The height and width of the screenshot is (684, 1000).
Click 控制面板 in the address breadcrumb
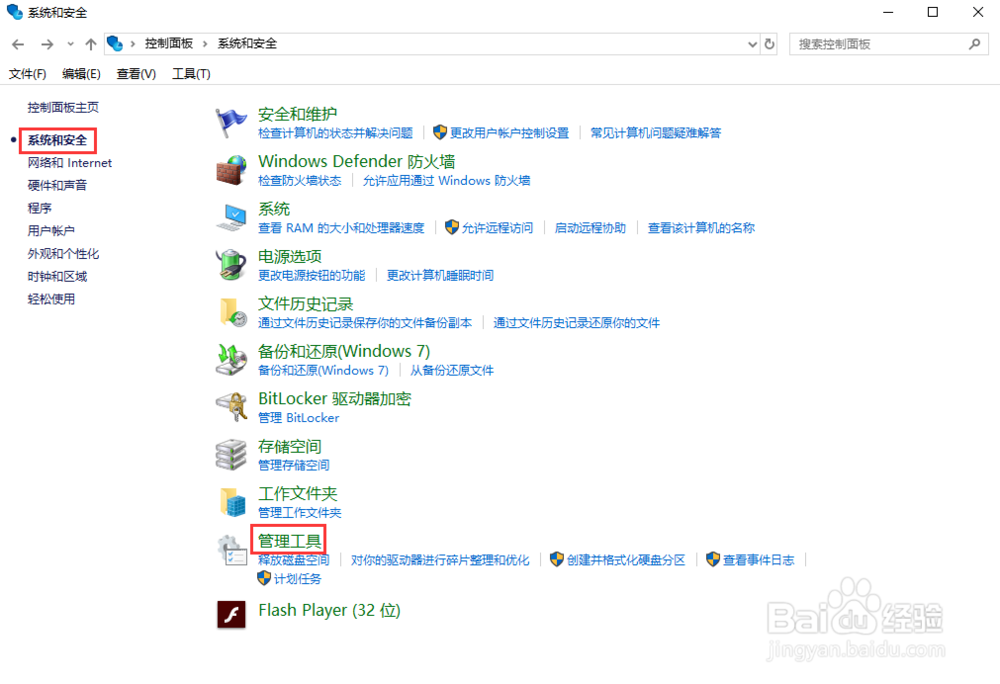[168, 43]
